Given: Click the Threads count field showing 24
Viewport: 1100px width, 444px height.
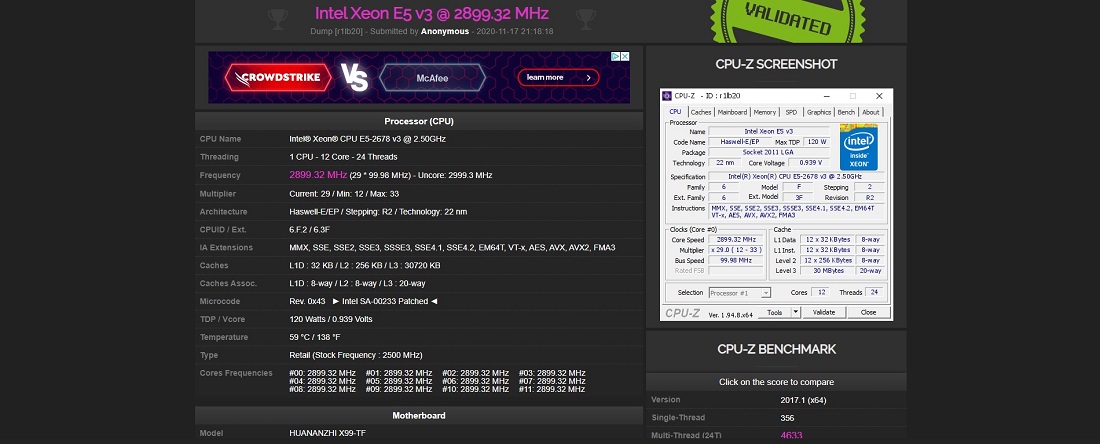Looking at the screenshot, I should pyautogui.click(x=874, y=292).
